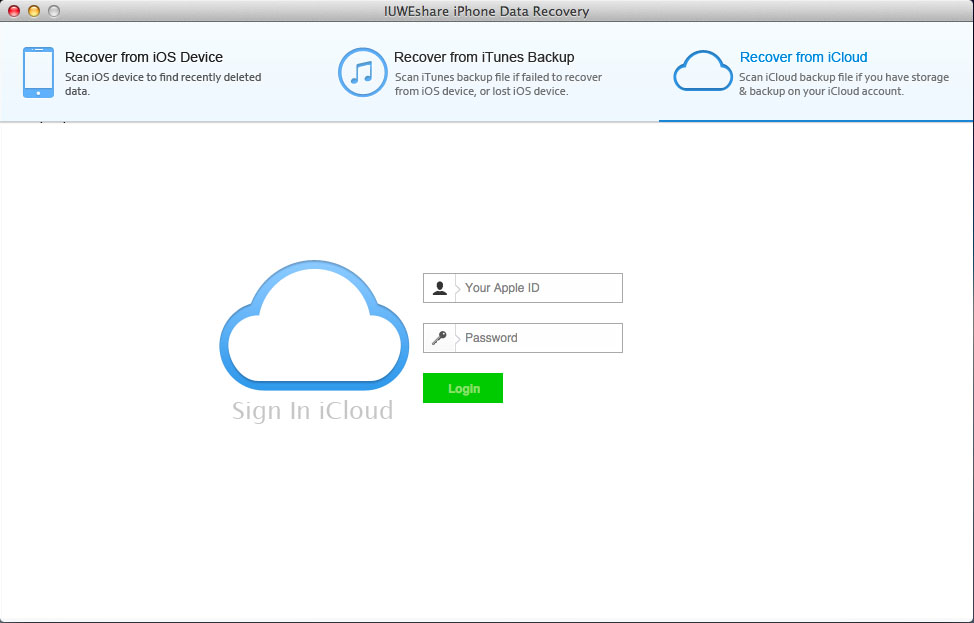The width and height of the screenshot is (974, 623).
Task: Click the large blue cloud logo
Action: tap(314, 325)
